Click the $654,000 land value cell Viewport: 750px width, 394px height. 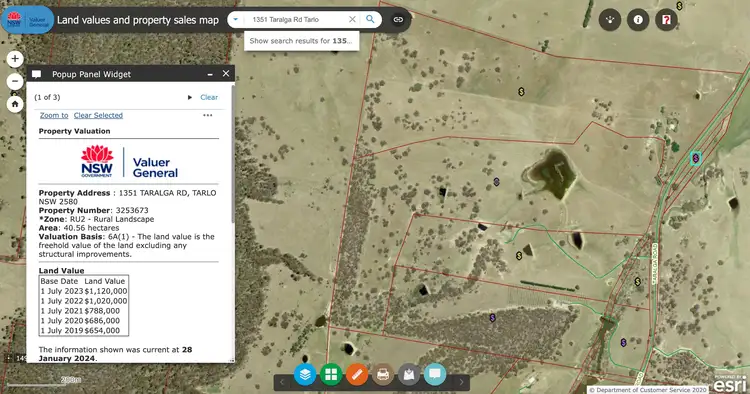(102, 330)
